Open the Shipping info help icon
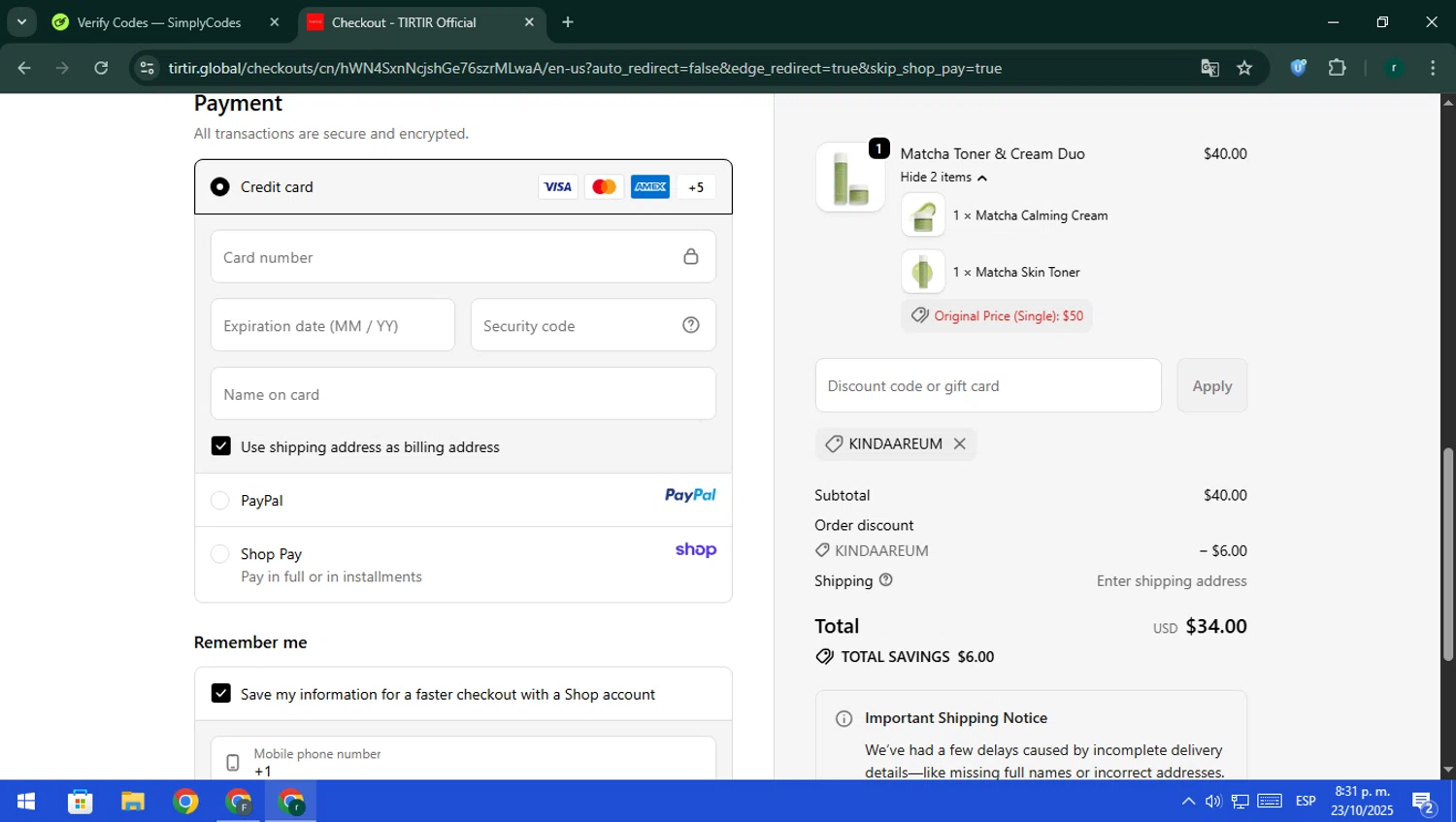 [885, 579]
